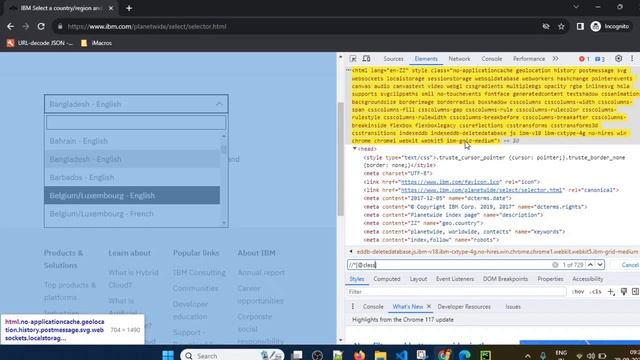Open Windows Start menu
Image resolution: width=640 pixels, height=360 pixels.
coord(168,355)
